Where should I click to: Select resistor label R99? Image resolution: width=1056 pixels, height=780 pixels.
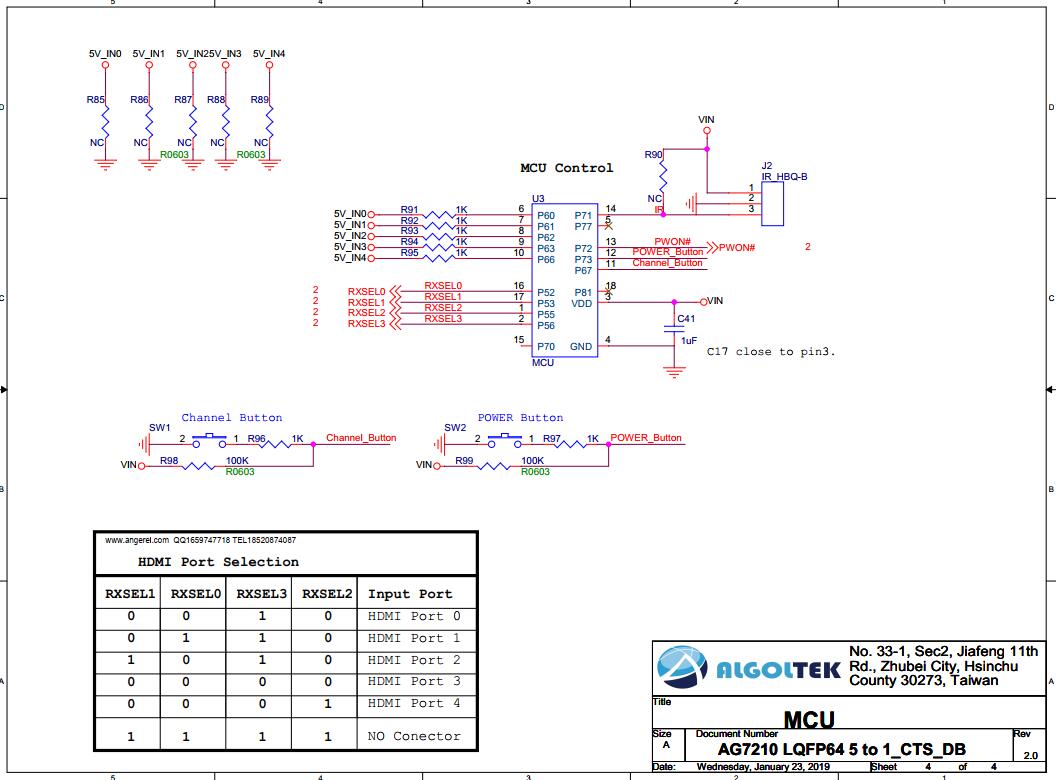click(x=464, y=461)
